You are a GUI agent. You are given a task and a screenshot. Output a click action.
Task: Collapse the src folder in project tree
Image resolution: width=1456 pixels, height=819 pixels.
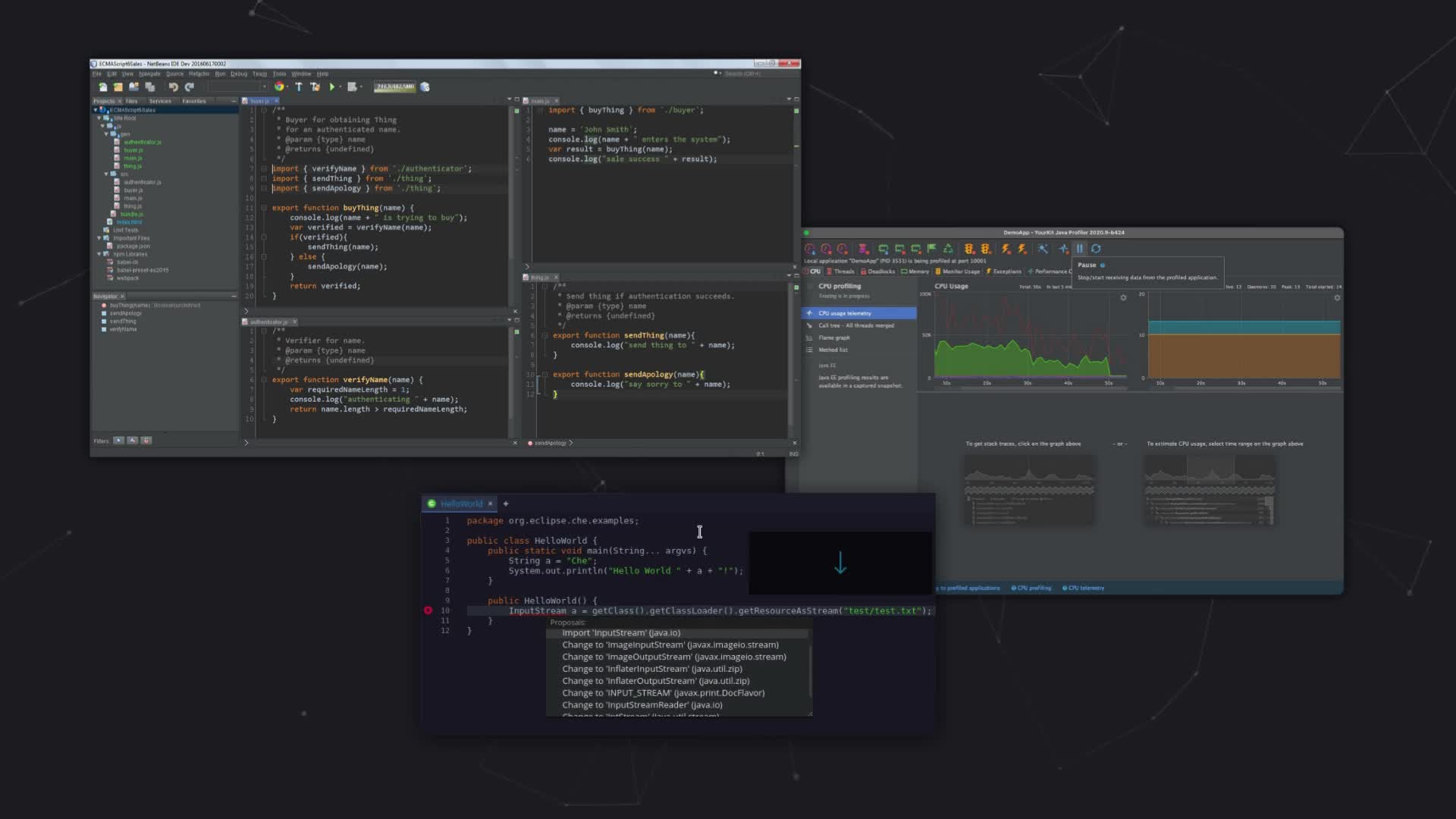click(x=106, y=174)
